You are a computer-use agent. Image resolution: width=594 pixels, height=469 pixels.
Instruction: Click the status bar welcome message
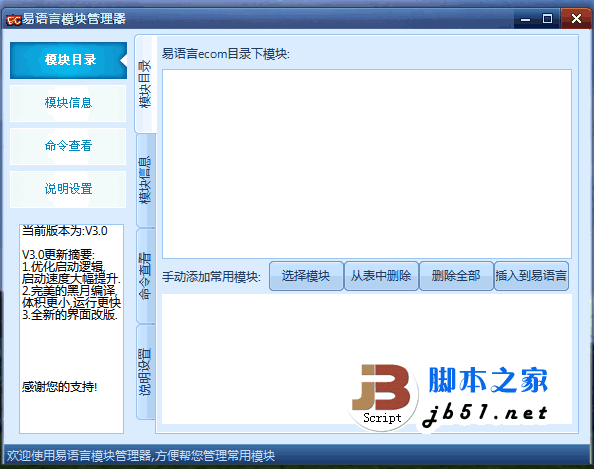click(x=141, y=455)
